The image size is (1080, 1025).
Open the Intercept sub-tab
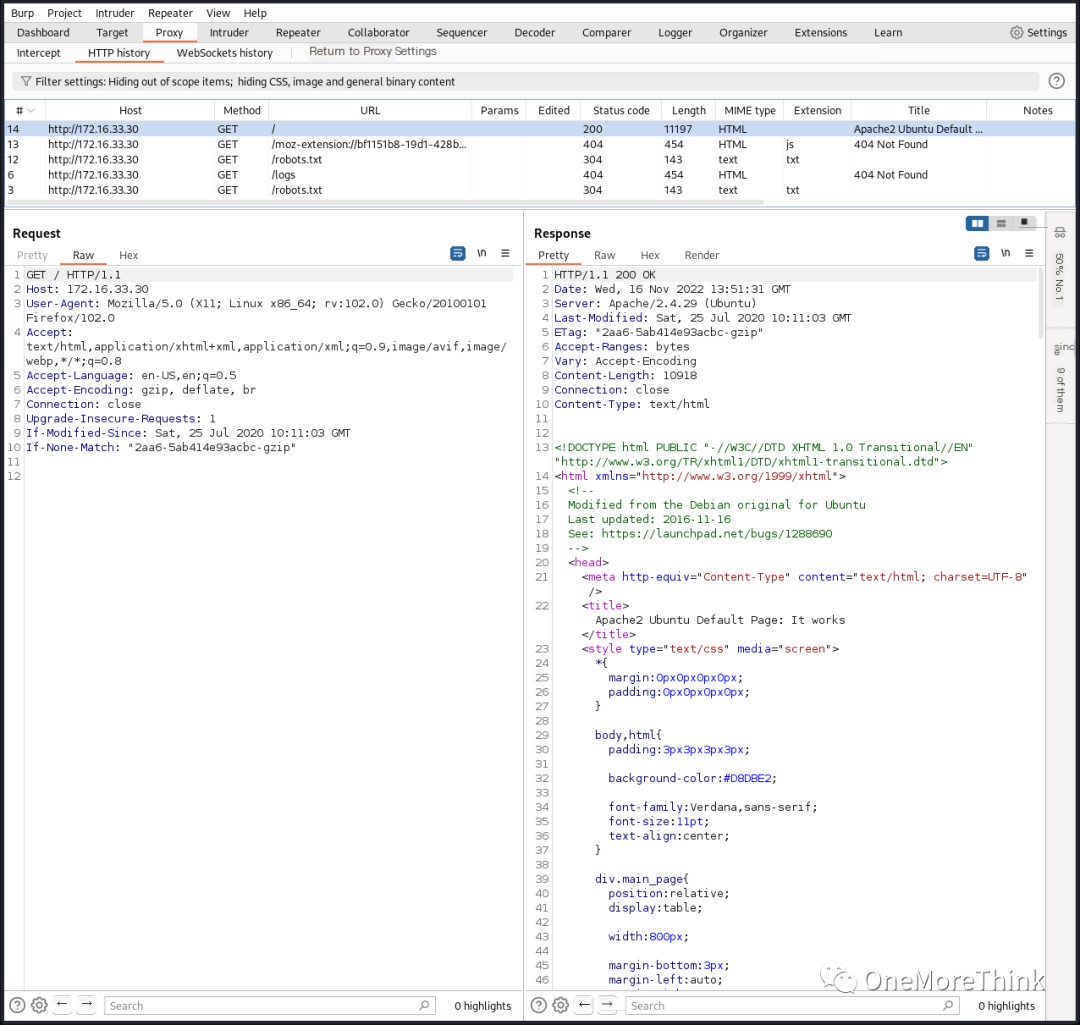click(x=39, y=52)
